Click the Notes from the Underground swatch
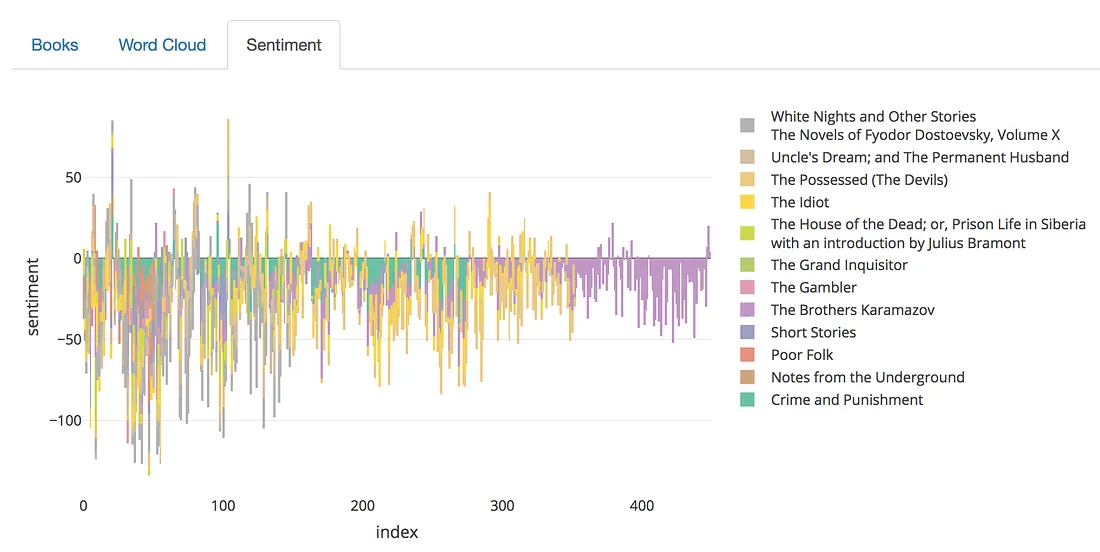 [x=747, y=377]
